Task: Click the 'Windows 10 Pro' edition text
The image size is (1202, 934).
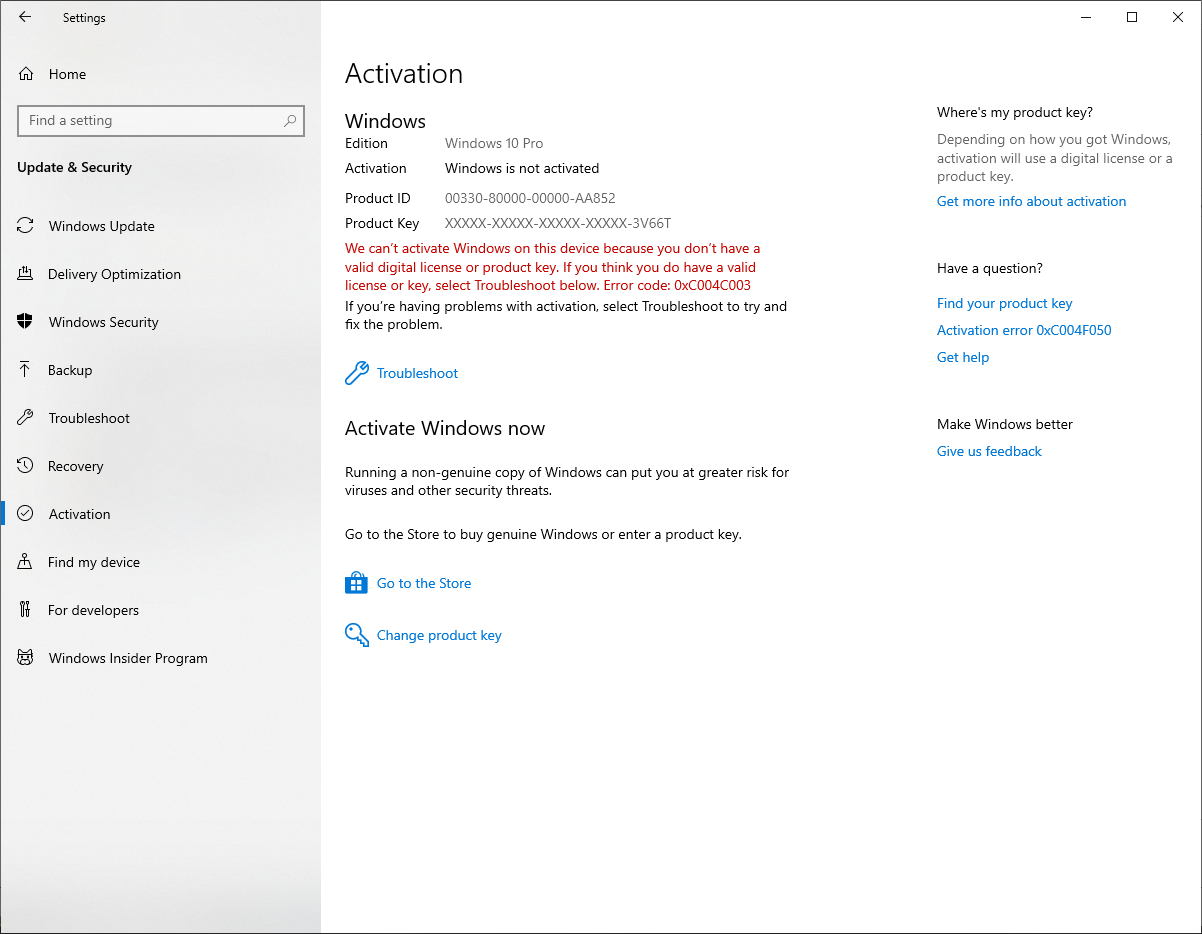Action: (494, 143)
